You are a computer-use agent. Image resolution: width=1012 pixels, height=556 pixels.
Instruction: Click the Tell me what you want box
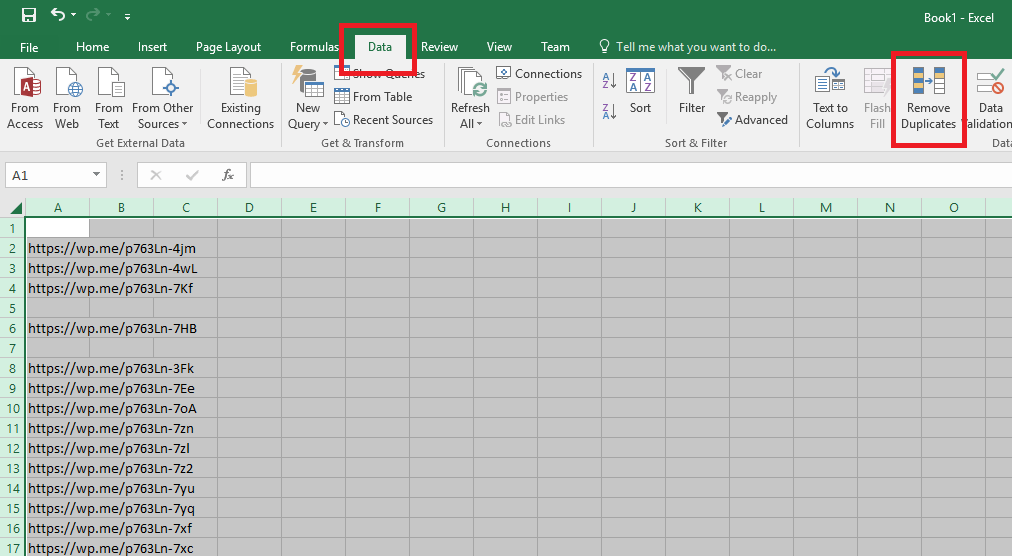[x=688, y=46]
